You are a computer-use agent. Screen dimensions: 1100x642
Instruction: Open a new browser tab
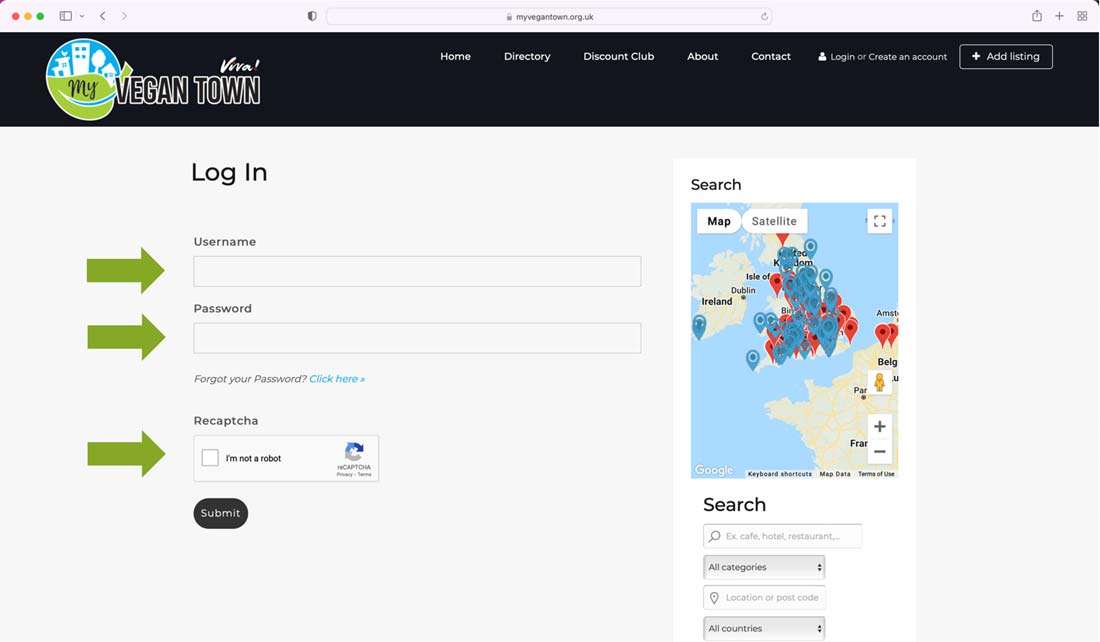pyautogui.click(x=1059, y=16)
